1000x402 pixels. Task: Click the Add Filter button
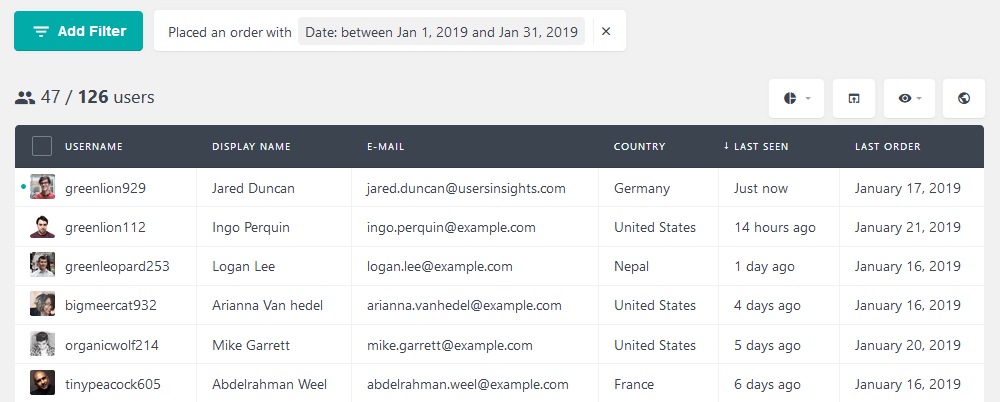79,31
